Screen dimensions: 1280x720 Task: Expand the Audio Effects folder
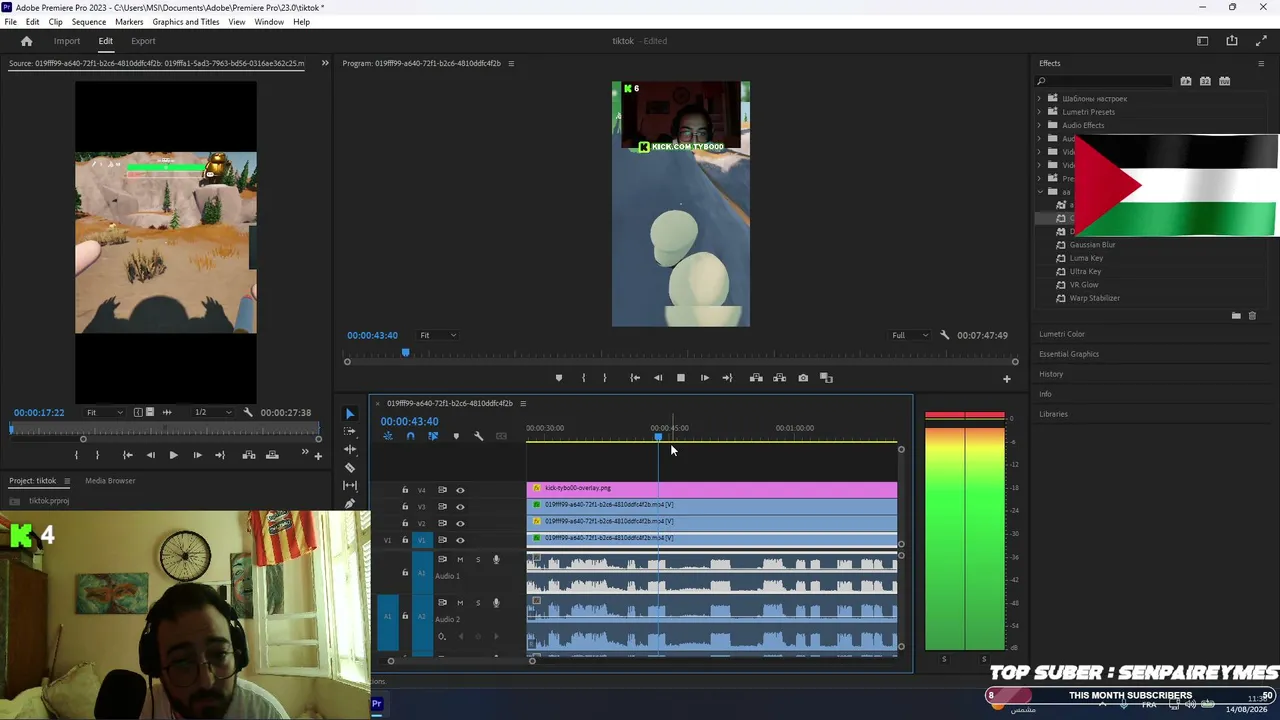pos(1039,125)
